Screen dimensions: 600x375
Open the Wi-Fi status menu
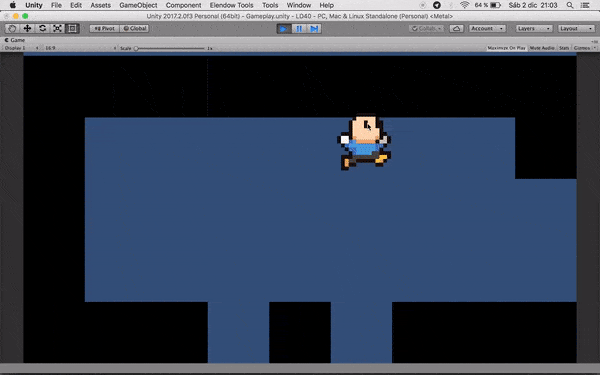[465, 5]
